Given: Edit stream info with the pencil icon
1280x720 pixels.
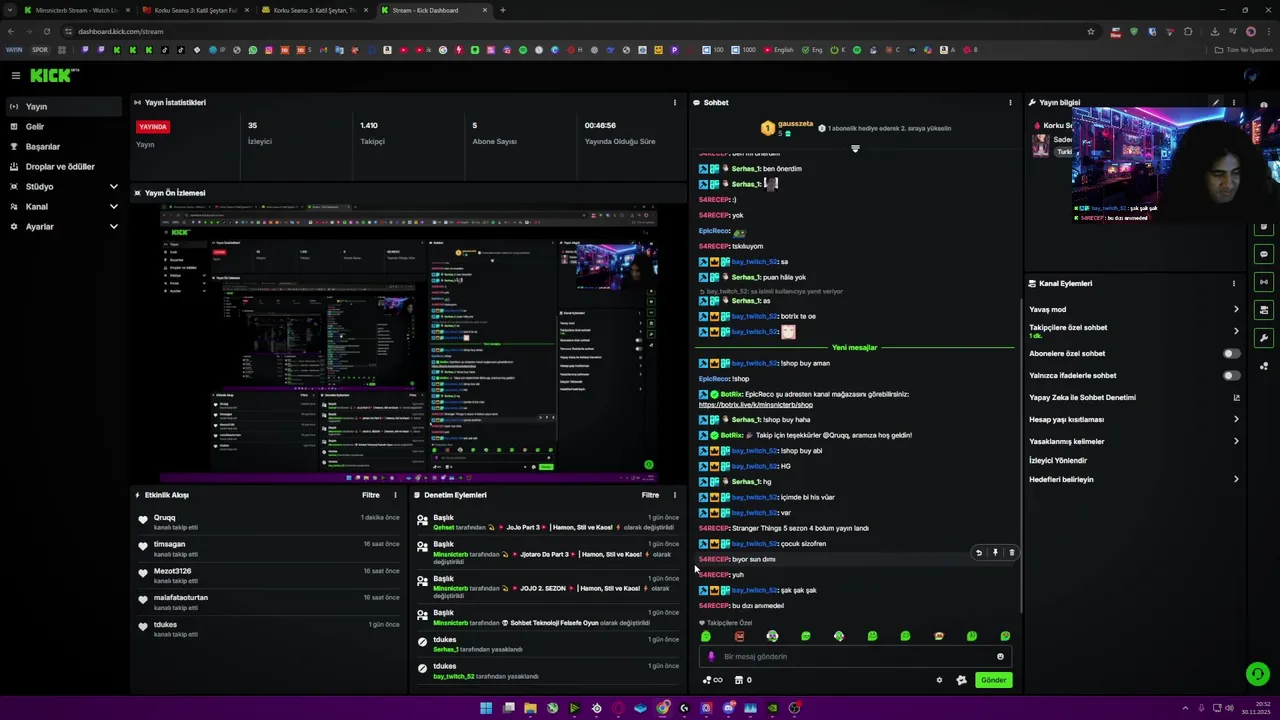Looking at the screenshot, I should click(1216, 102).
